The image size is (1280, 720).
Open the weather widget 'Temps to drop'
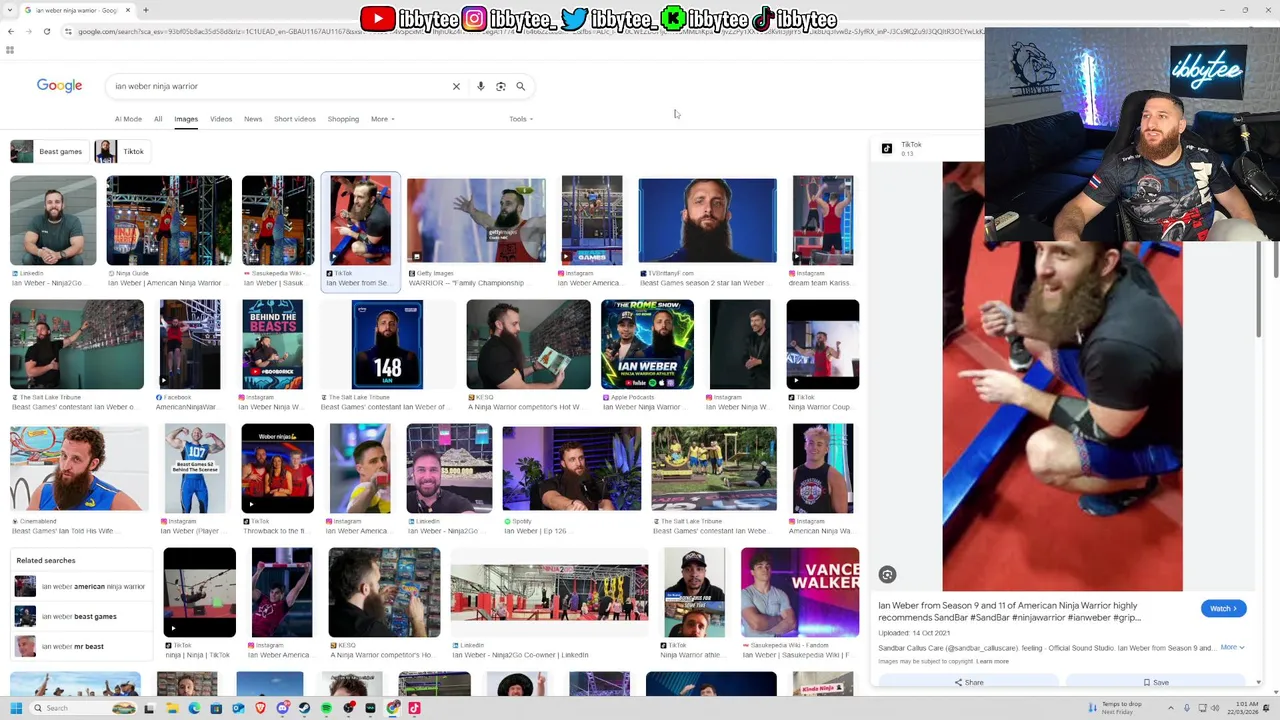coord(1115,708)
